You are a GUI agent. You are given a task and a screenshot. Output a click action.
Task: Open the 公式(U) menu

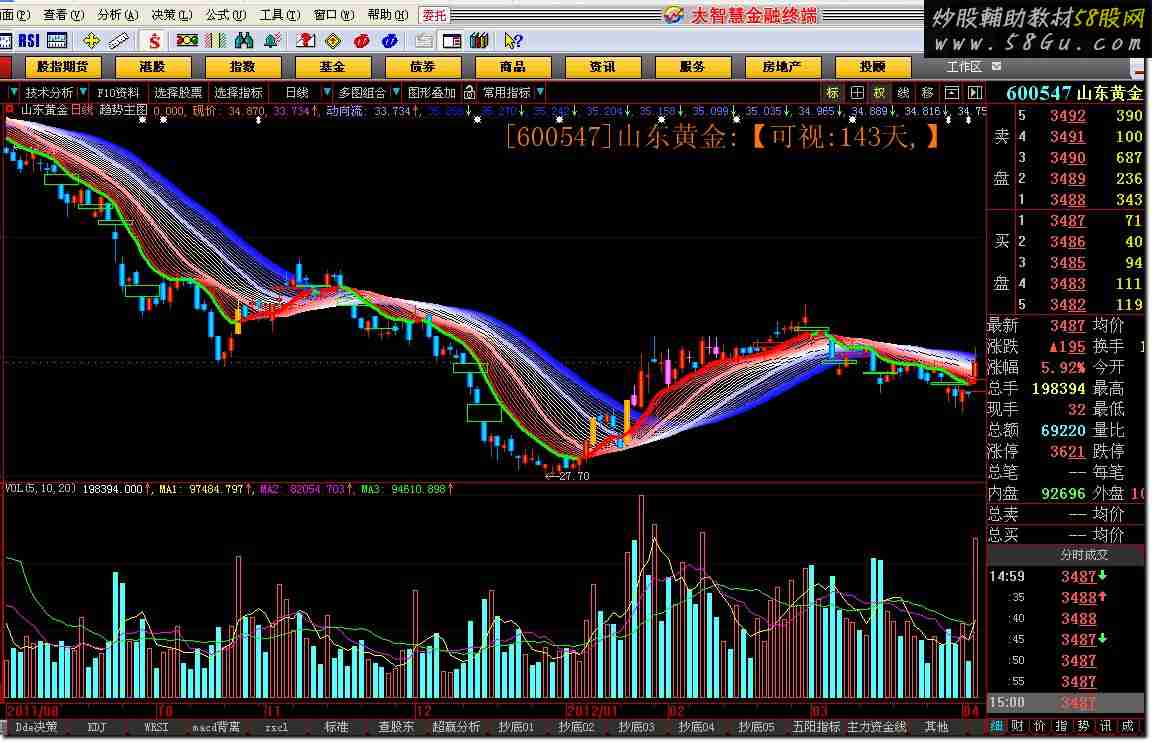tap(226, 14)
